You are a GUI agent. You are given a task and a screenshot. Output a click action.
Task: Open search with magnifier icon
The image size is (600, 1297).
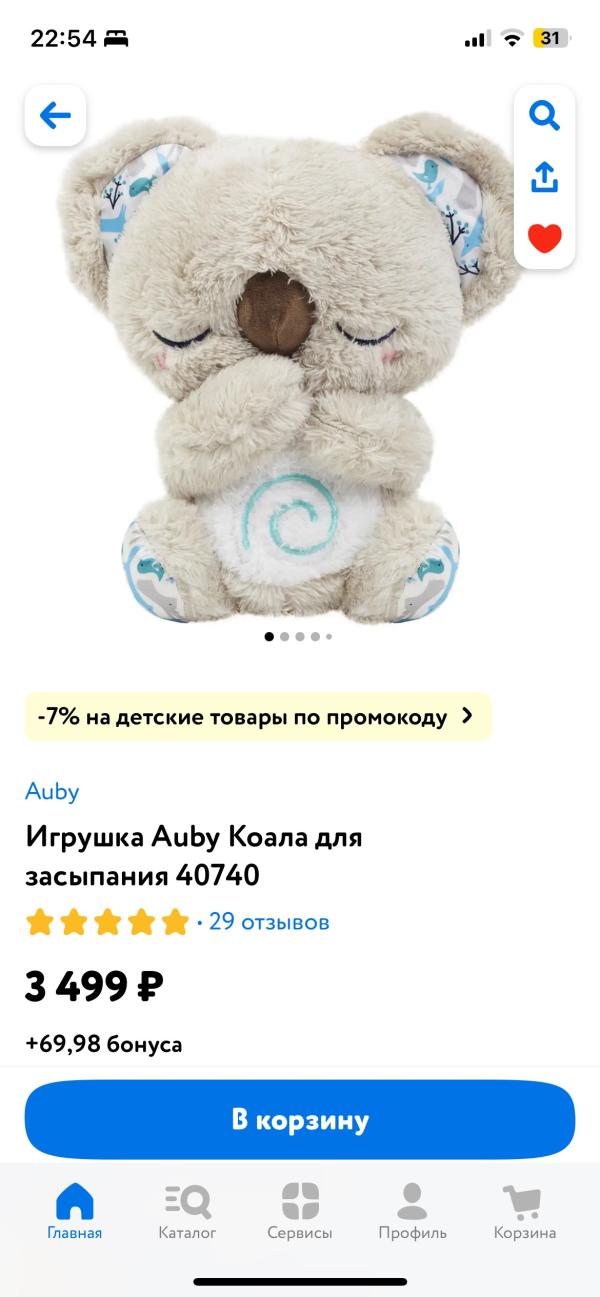pos(544,116)
